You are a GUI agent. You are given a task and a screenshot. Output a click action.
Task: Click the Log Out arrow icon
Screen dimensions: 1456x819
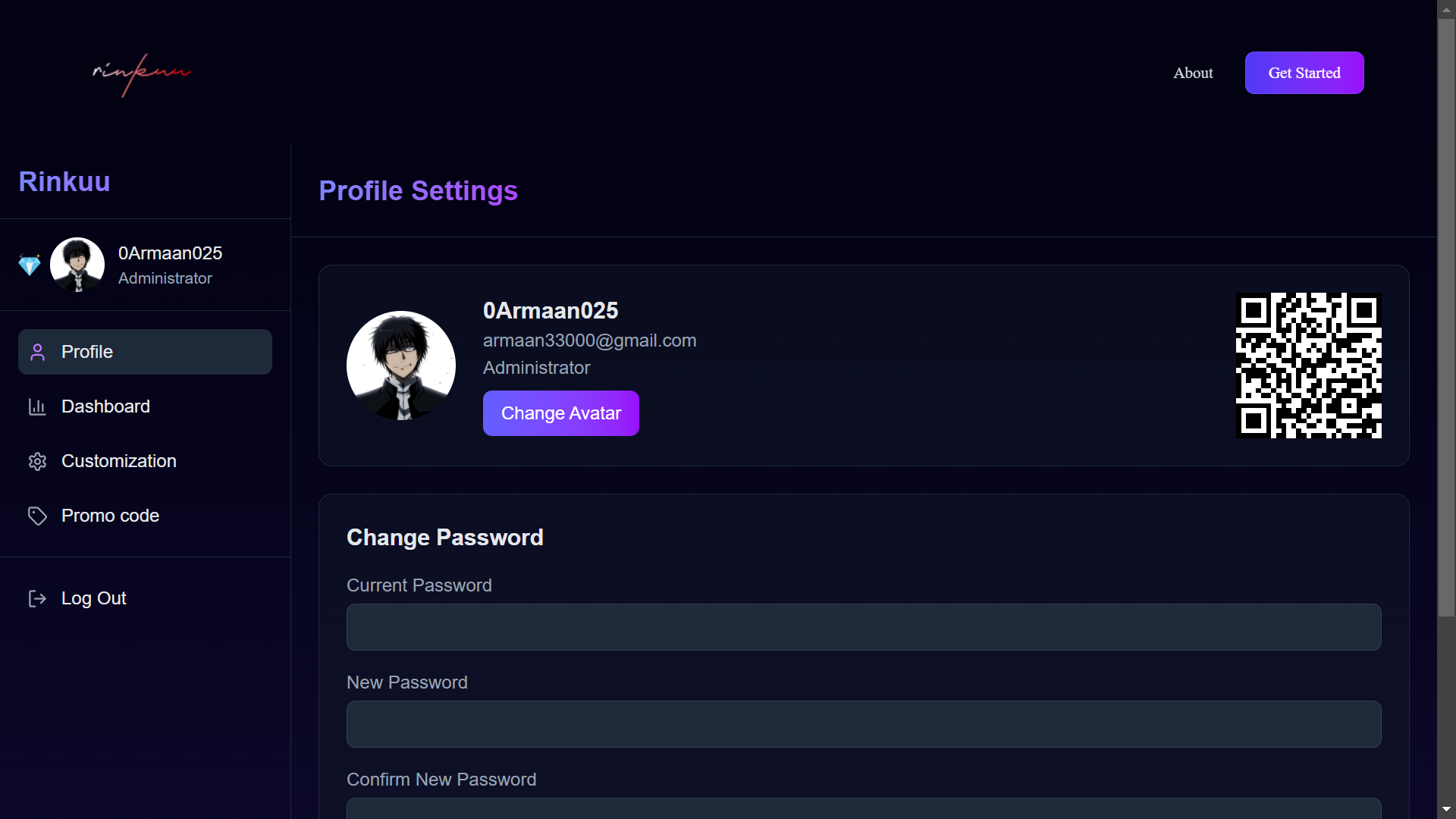coord(37,598)
